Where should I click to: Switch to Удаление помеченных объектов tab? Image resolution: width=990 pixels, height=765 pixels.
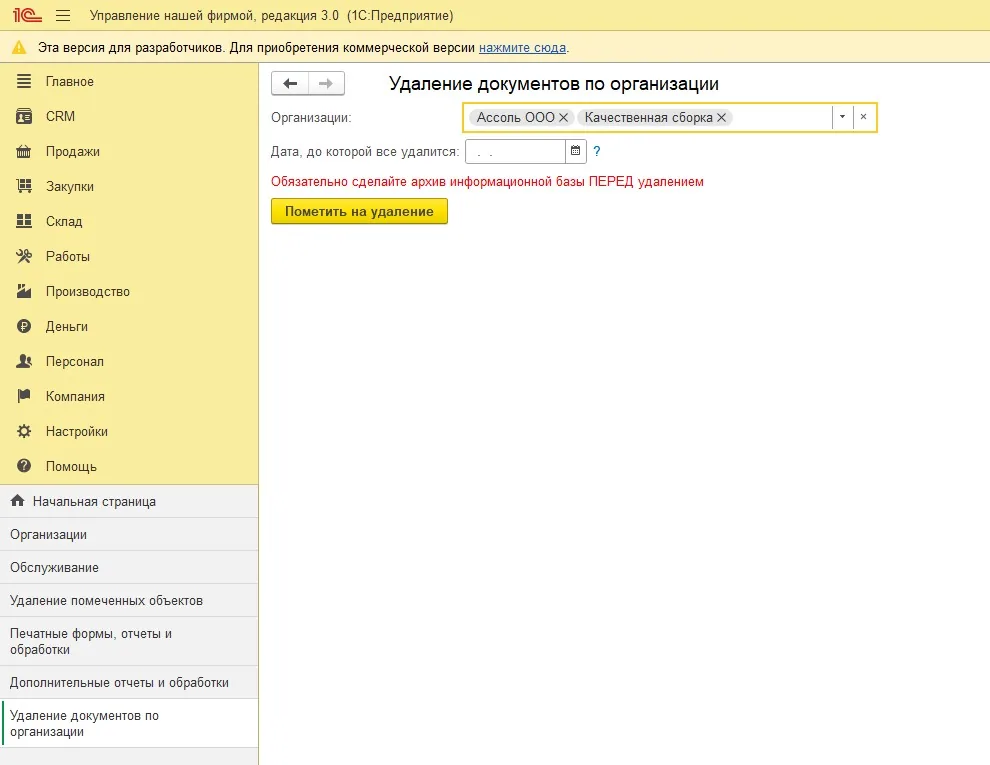(x=129, y=600)
